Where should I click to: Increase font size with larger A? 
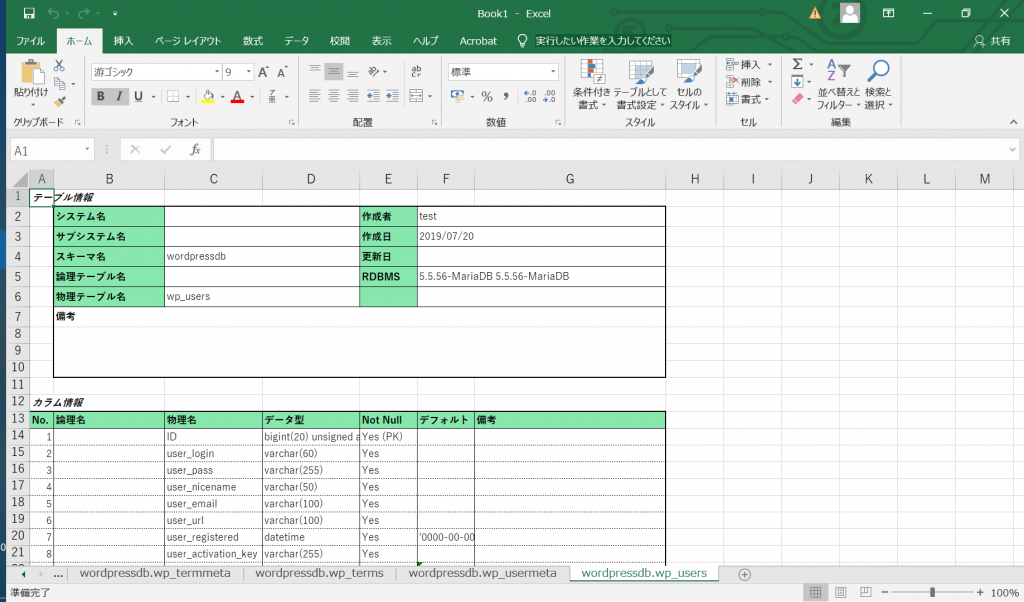[x=263, y=72]
